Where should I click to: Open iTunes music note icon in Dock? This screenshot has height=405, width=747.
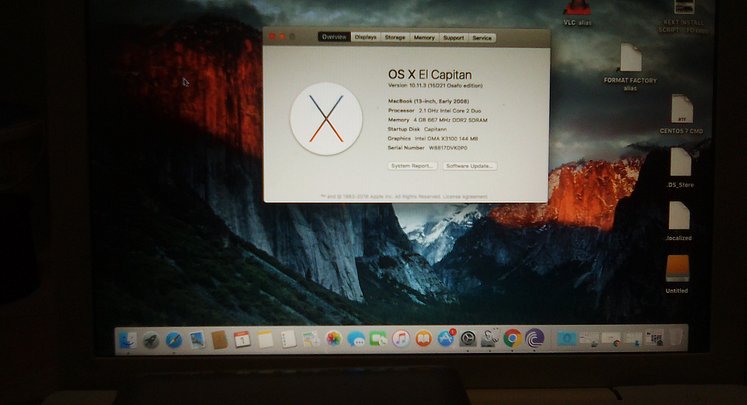click(x=401, y=339)
